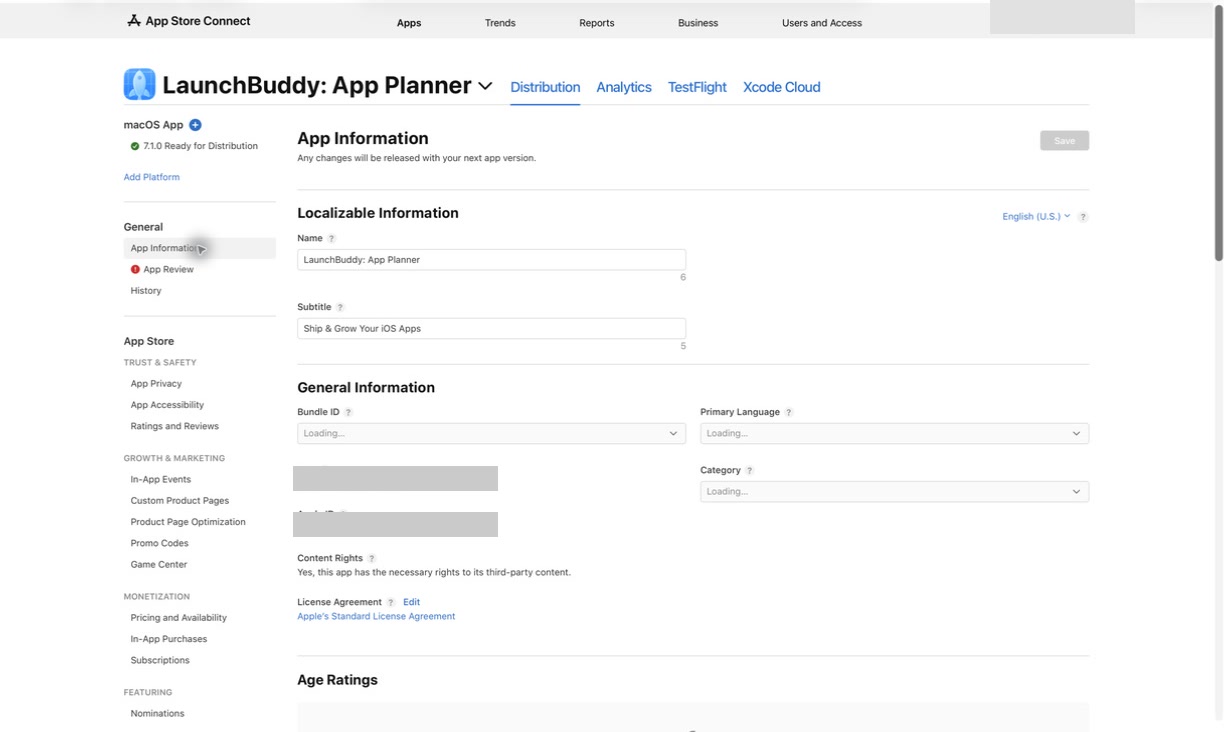Open Trends in top navigation
1224x732 pixels.
[500, 23]
